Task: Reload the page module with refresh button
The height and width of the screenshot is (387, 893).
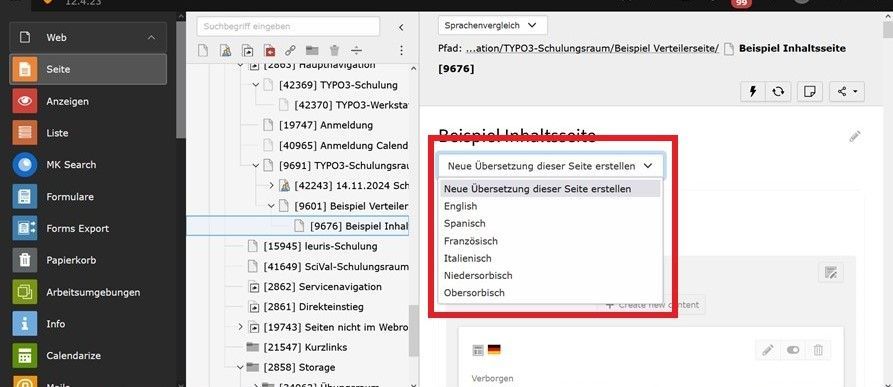Action: 778,92
